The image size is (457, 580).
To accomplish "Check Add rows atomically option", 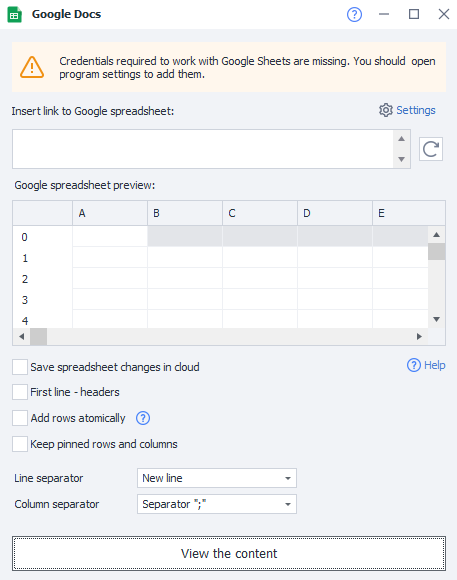I will pos(20,418).
